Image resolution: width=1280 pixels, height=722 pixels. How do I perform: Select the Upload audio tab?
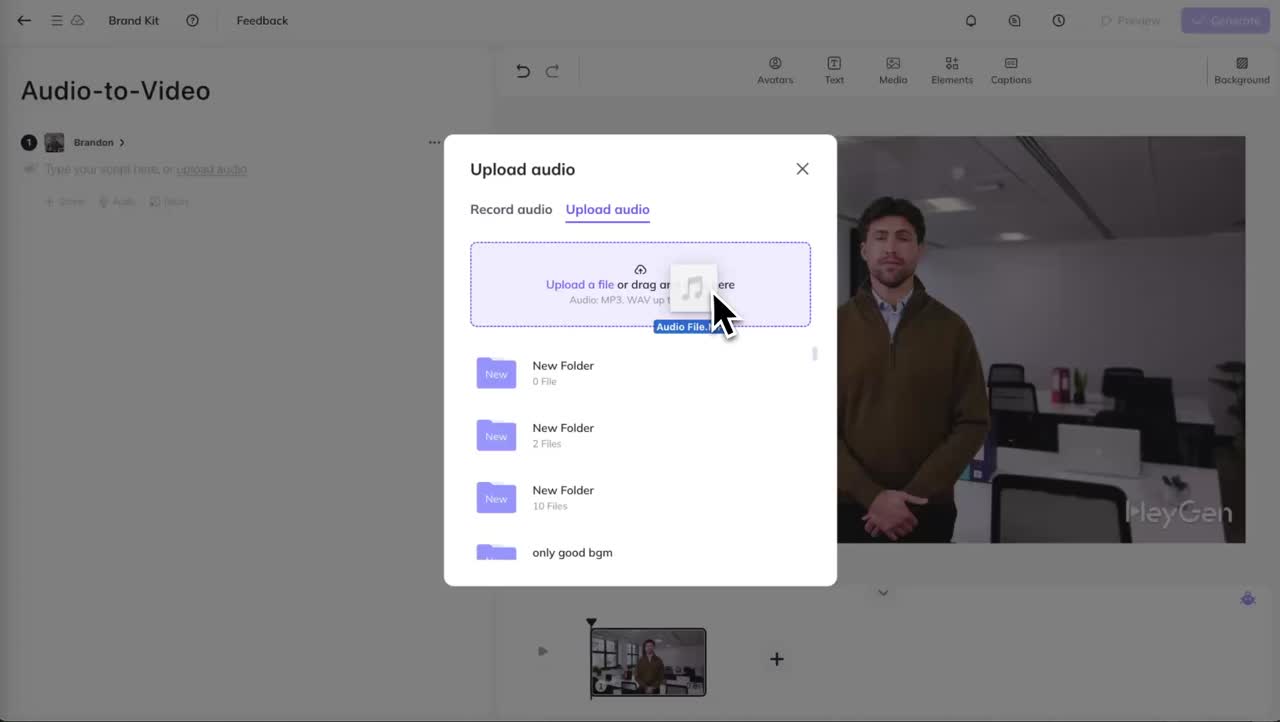click(607, 210)
